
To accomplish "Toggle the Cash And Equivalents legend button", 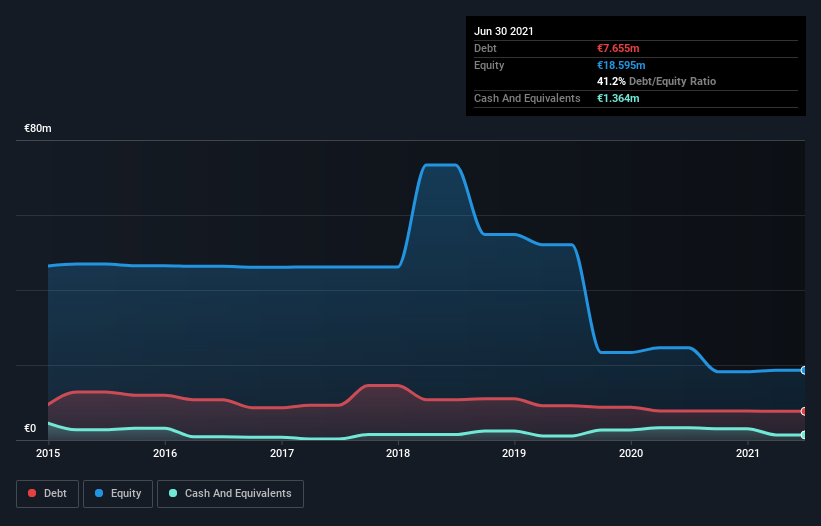I will tap(230, 494).
